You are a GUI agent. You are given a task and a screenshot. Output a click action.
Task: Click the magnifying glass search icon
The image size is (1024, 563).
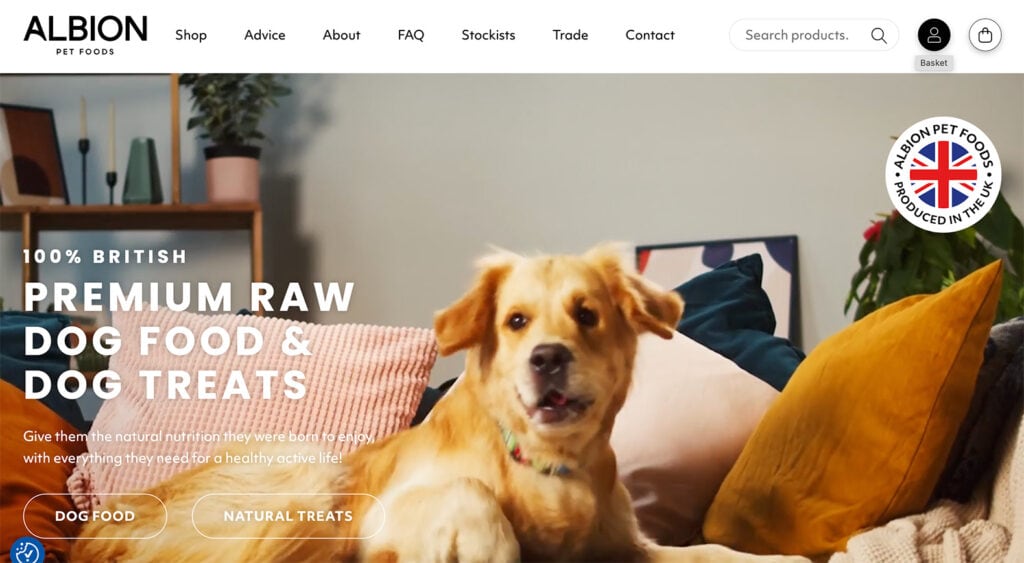point(879,35)
